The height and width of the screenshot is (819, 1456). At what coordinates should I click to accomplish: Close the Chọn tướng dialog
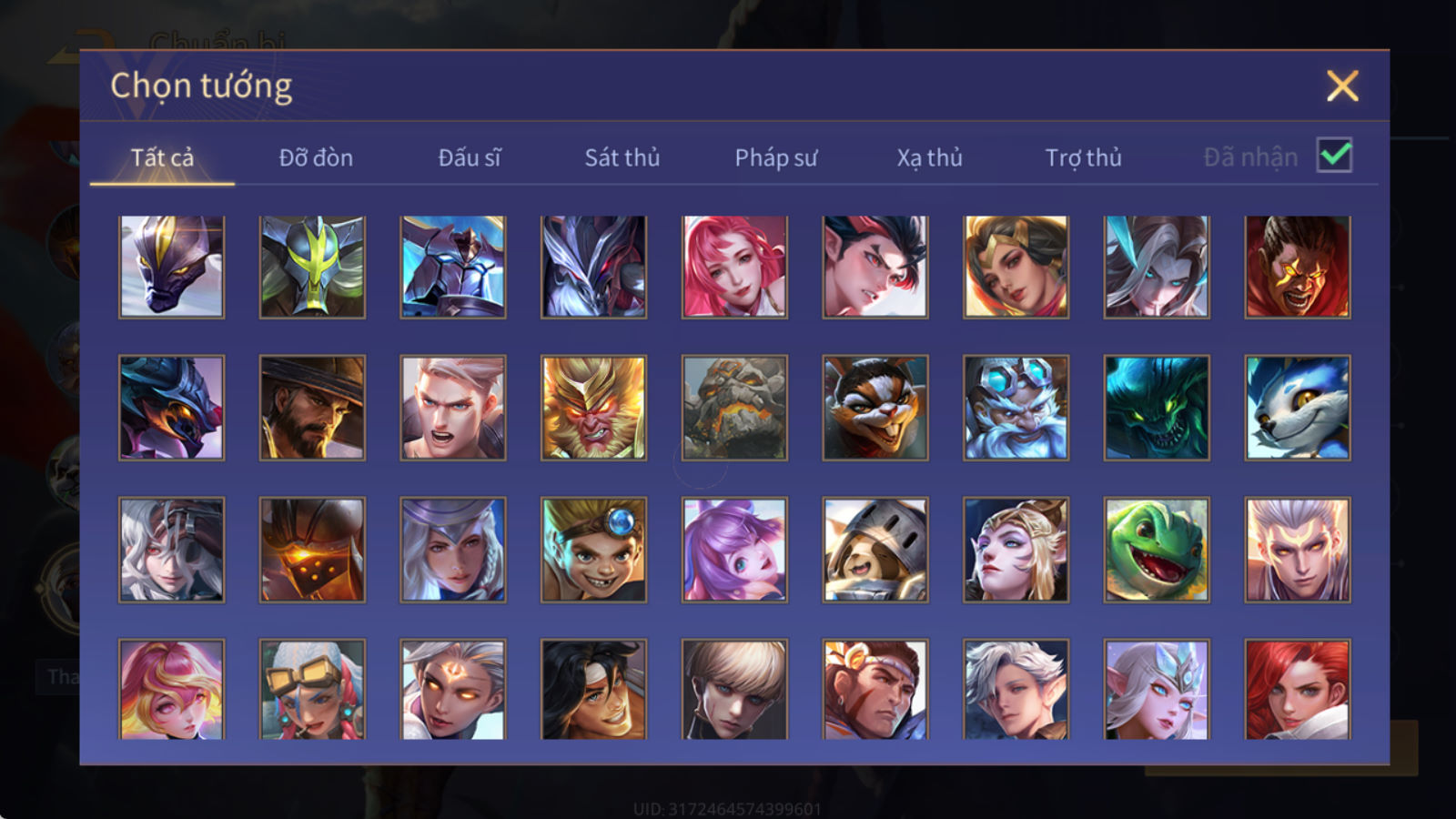coord(1342,86)
